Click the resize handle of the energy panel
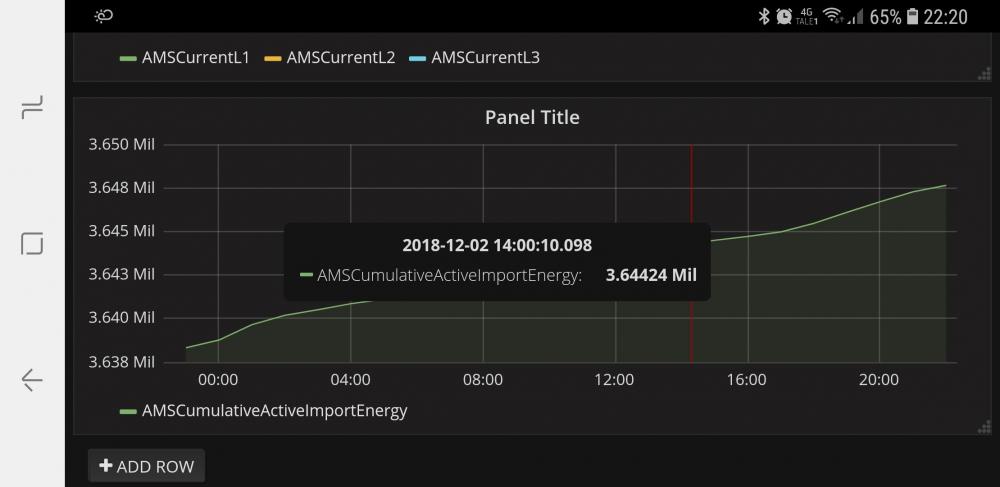1000x487 pixels. pyautogui.click(x=983, y=427)
